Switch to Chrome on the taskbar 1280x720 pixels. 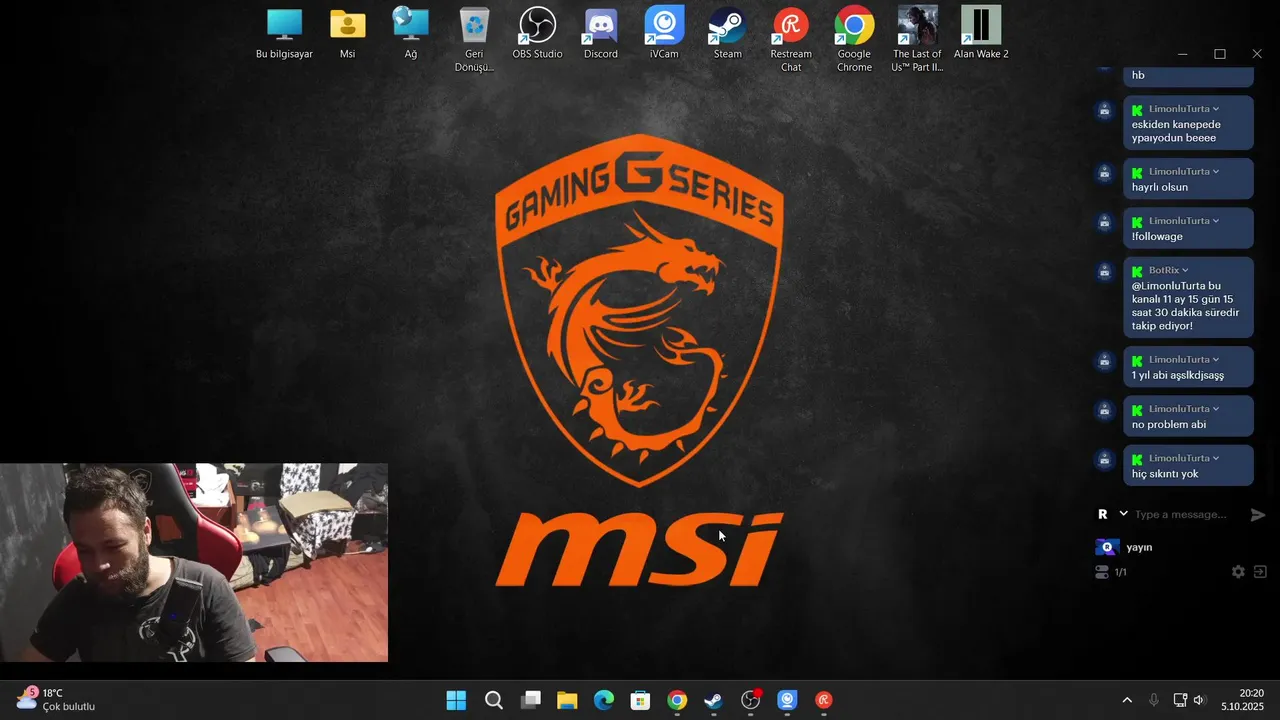(677, 700)
